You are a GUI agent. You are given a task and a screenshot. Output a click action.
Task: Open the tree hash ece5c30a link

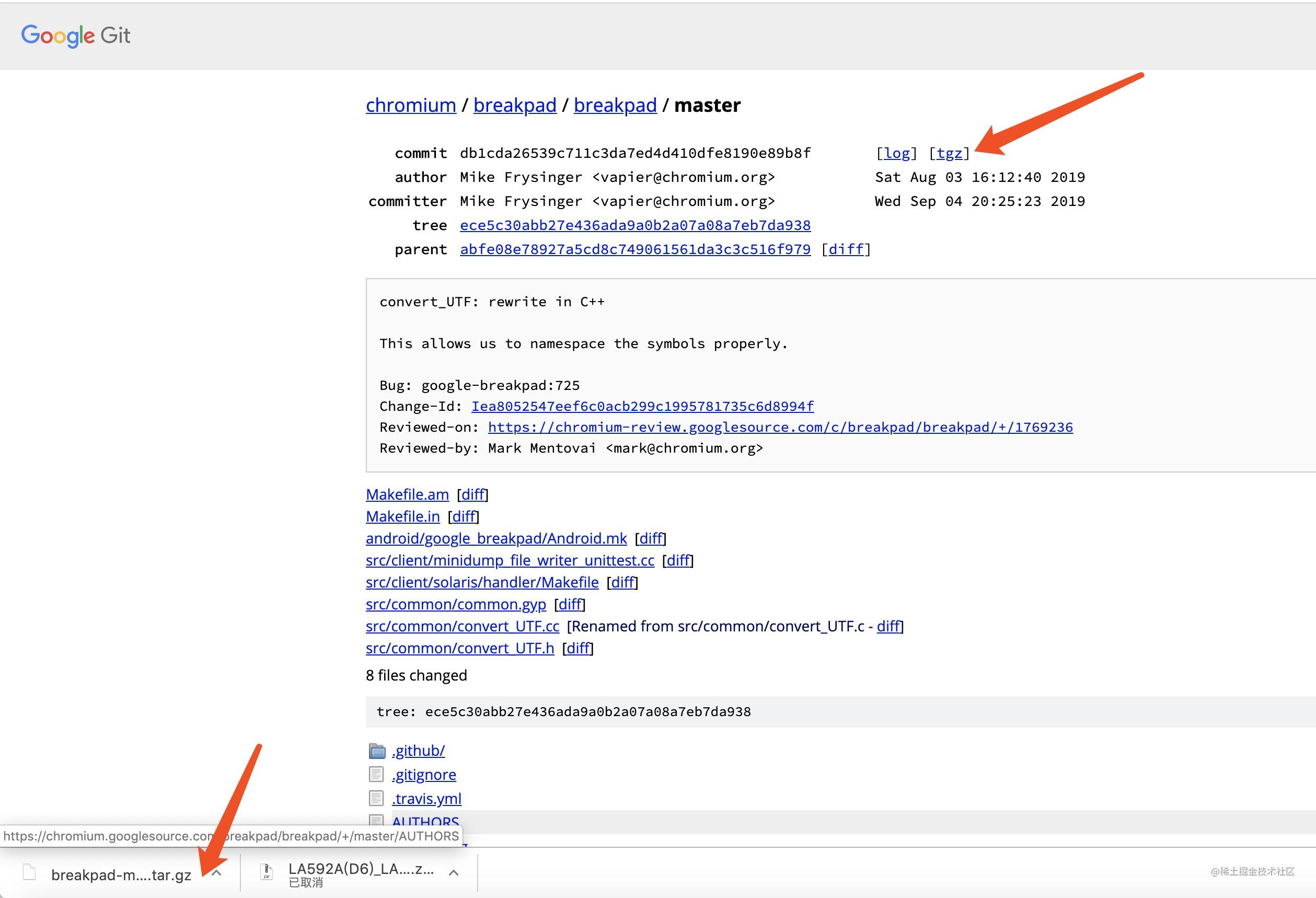(635, 225)
